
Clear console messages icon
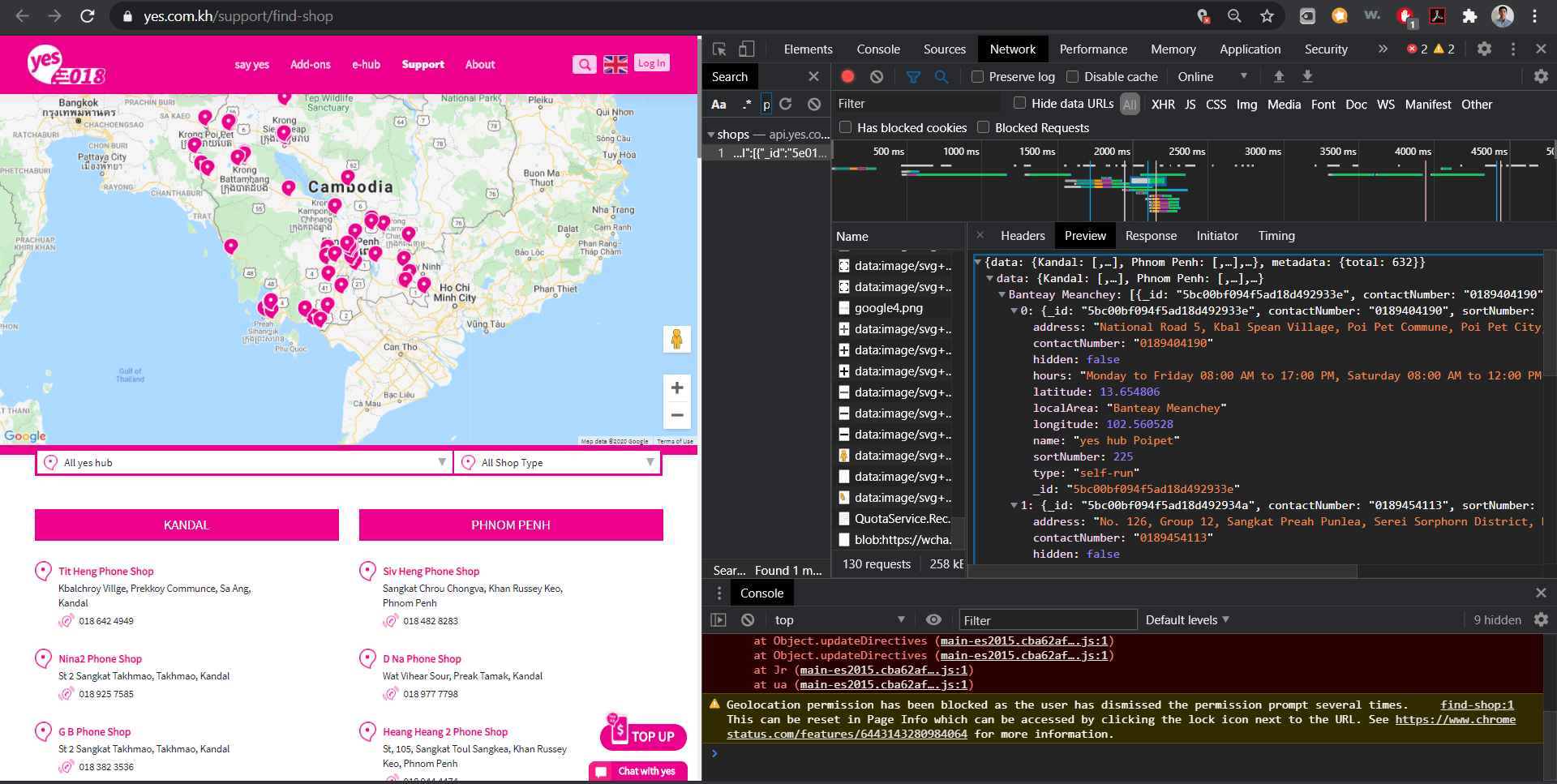(748, 619)
